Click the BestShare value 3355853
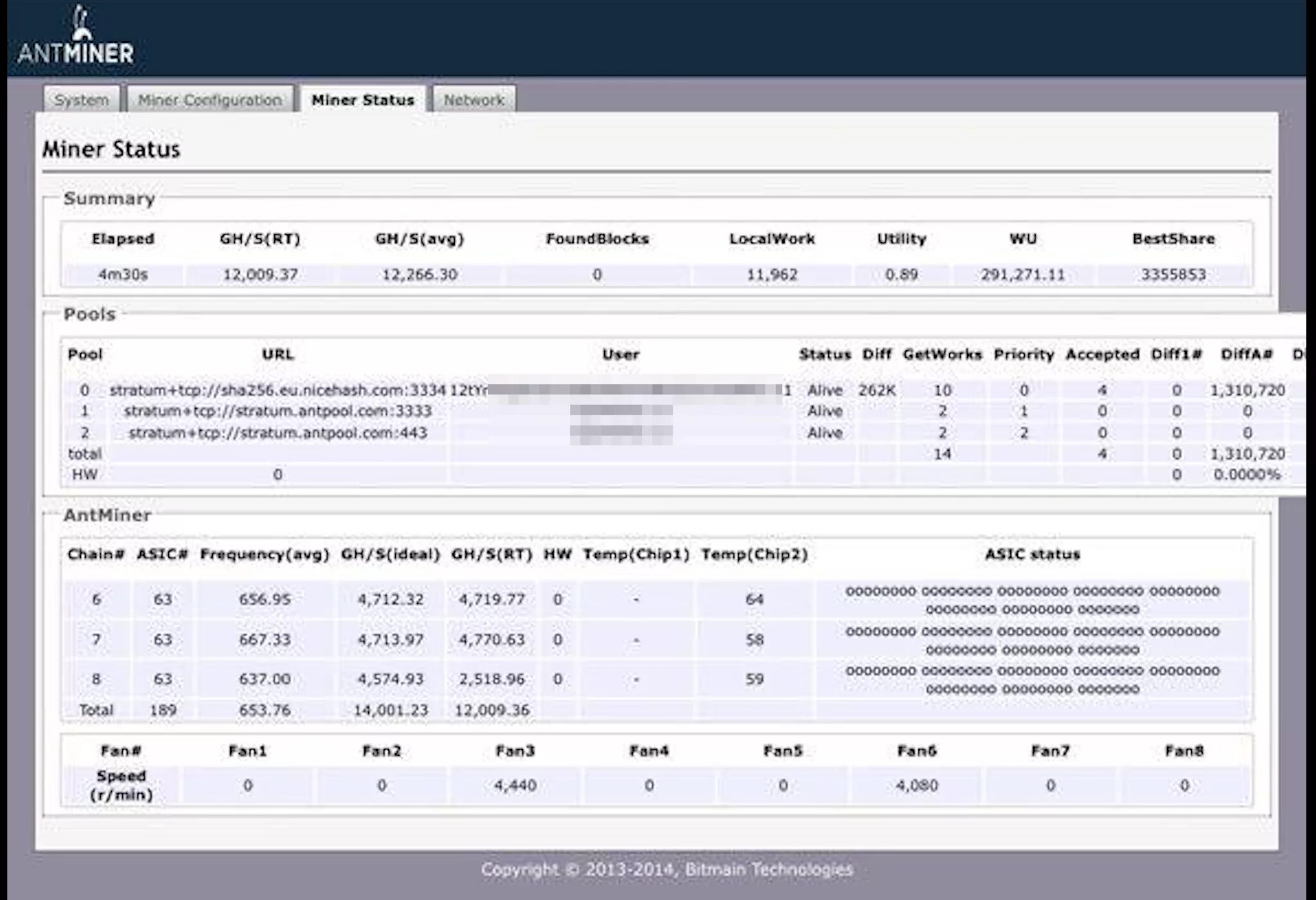 pyautogui.click(x=1173, y=275)
